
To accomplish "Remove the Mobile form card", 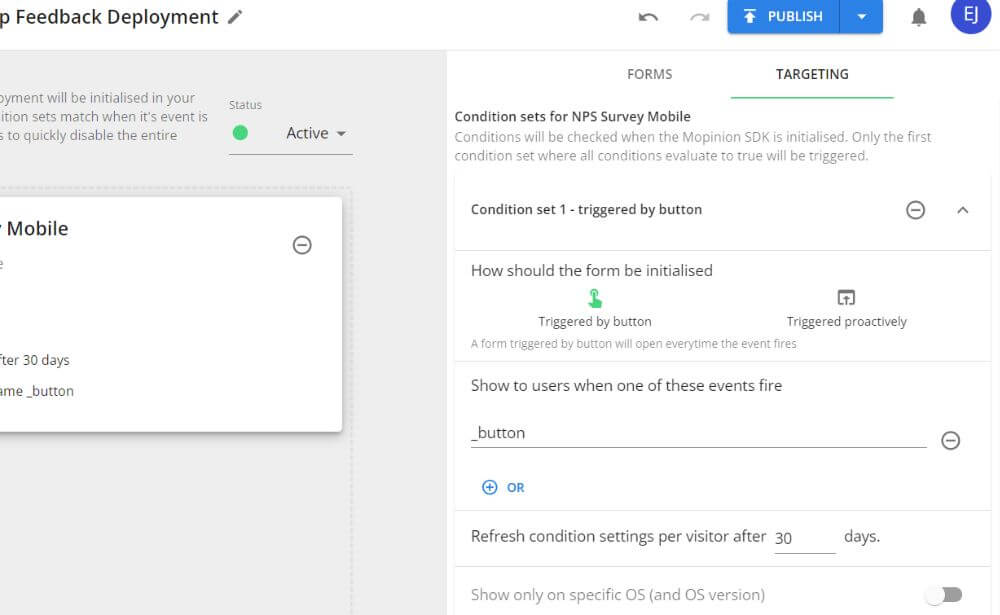I will tap(302, 245).
